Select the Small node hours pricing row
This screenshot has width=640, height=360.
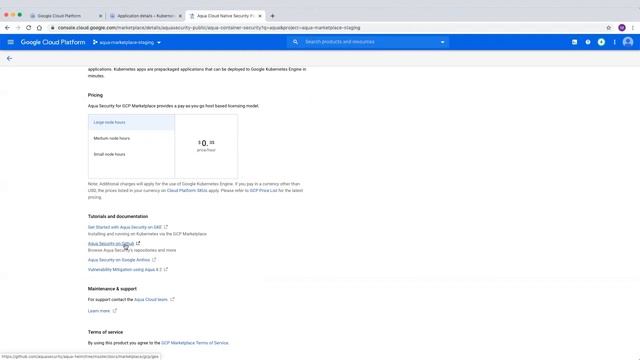(131, 154)
